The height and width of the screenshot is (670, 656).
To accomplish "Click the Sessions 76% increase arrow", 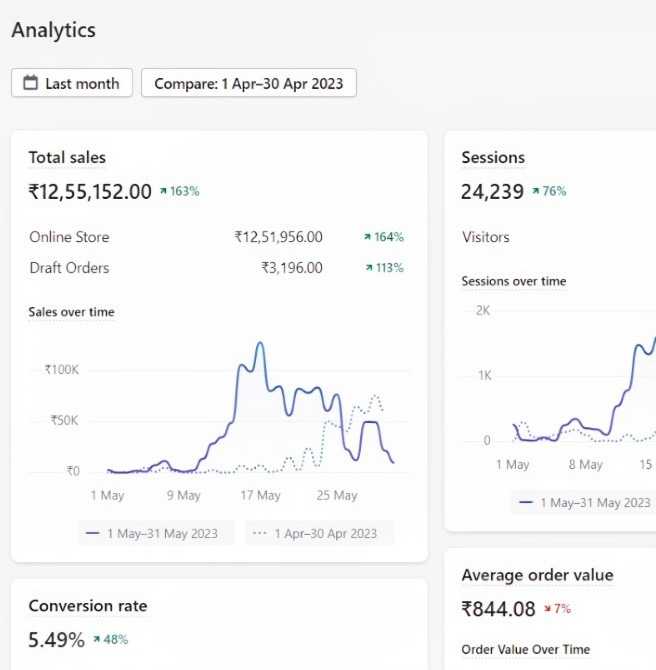I will coord(536,191).
